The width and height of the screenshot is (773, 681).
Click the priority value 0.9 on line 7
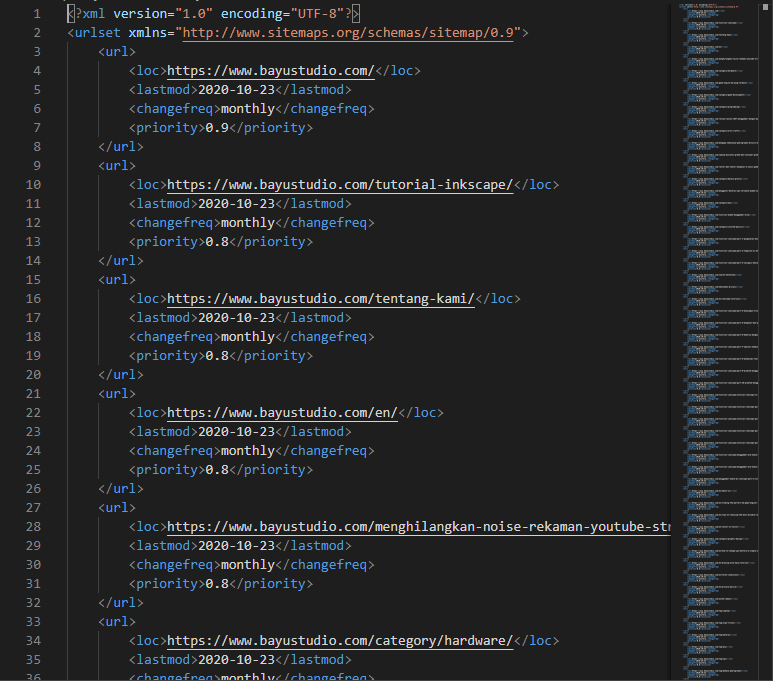point(217,128)
